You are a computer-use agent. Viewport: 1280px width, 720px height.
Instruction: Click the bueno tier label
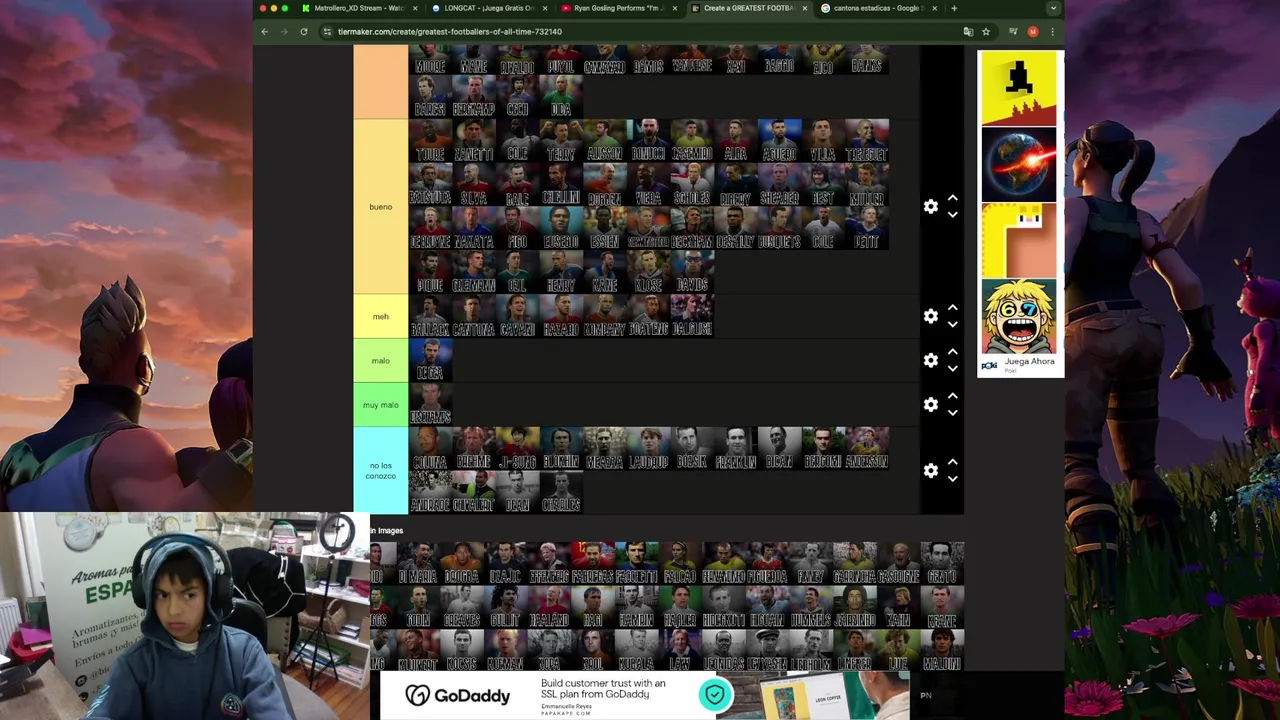click(x=381, y=207)
